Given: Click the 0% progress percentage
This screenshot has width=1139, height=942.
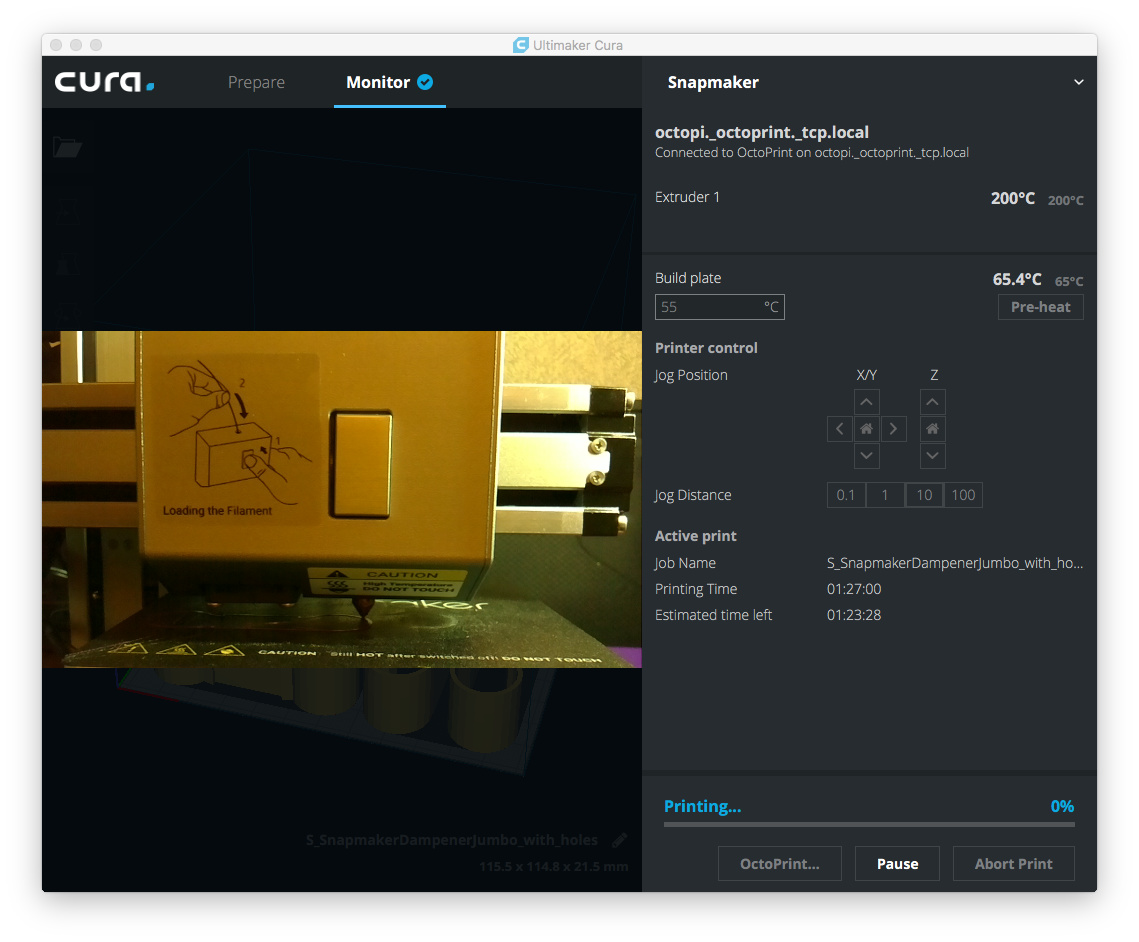Looking at the screenshot, I should (x=1062, y=806).
